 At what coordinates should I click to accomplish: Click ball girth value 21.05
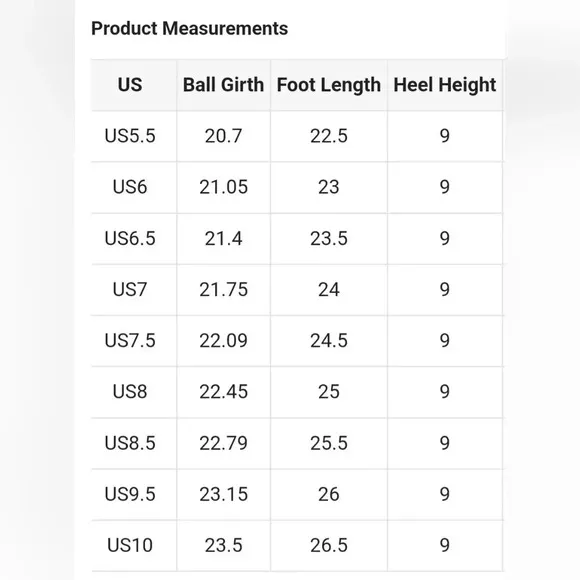pos(223,187)
